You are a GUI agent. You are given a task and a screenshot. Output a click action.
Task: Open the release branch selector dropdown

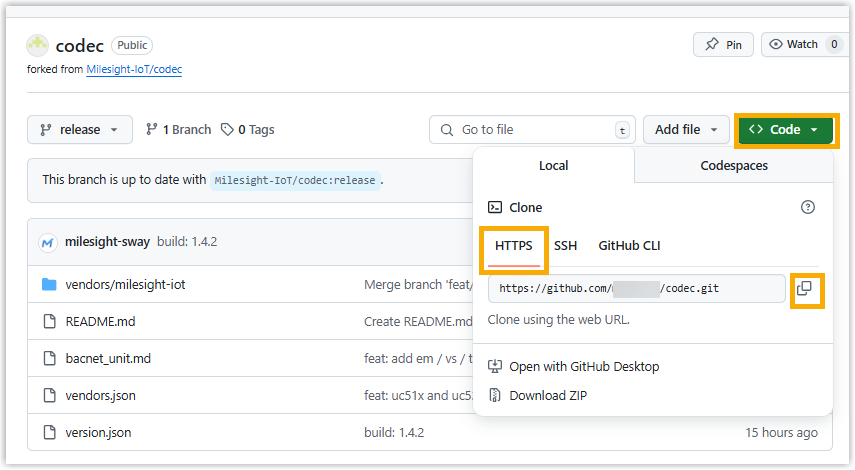(80, 130)
